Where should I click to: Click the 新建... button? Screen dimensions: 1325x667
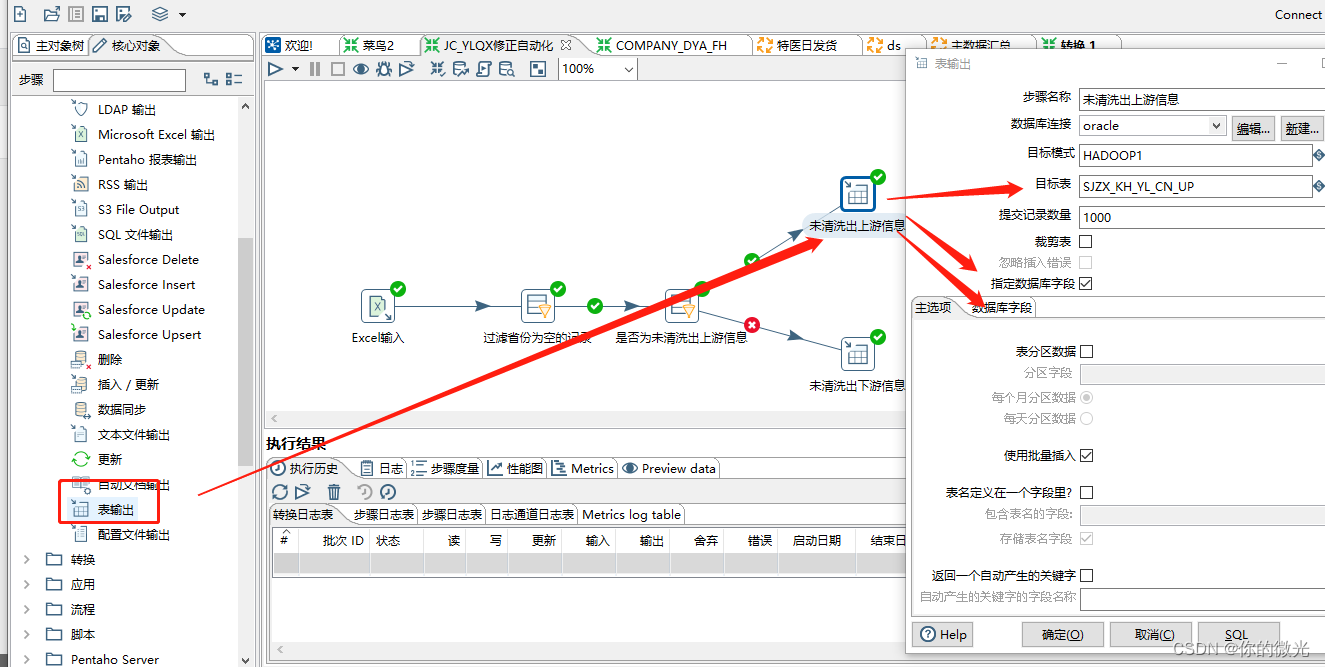click(x=1302, y=128)
